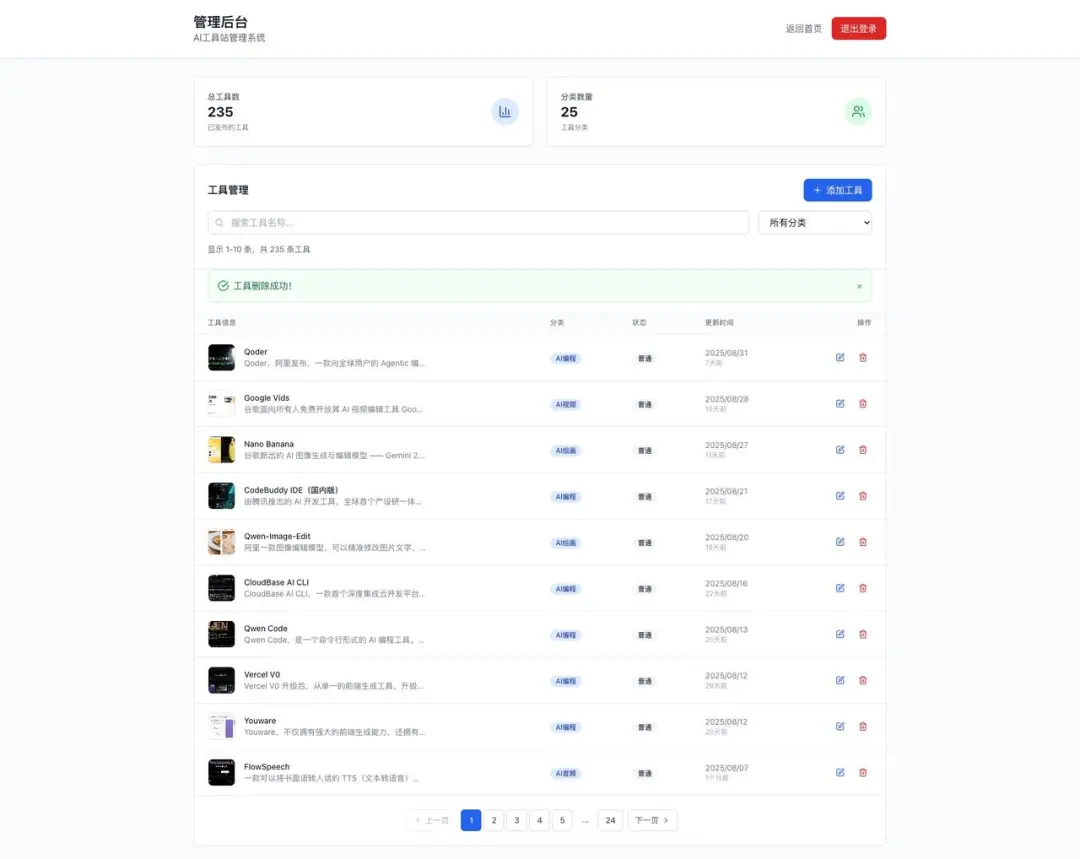Delete the CodeBuddy IDE entry

(x=862, y=496)
